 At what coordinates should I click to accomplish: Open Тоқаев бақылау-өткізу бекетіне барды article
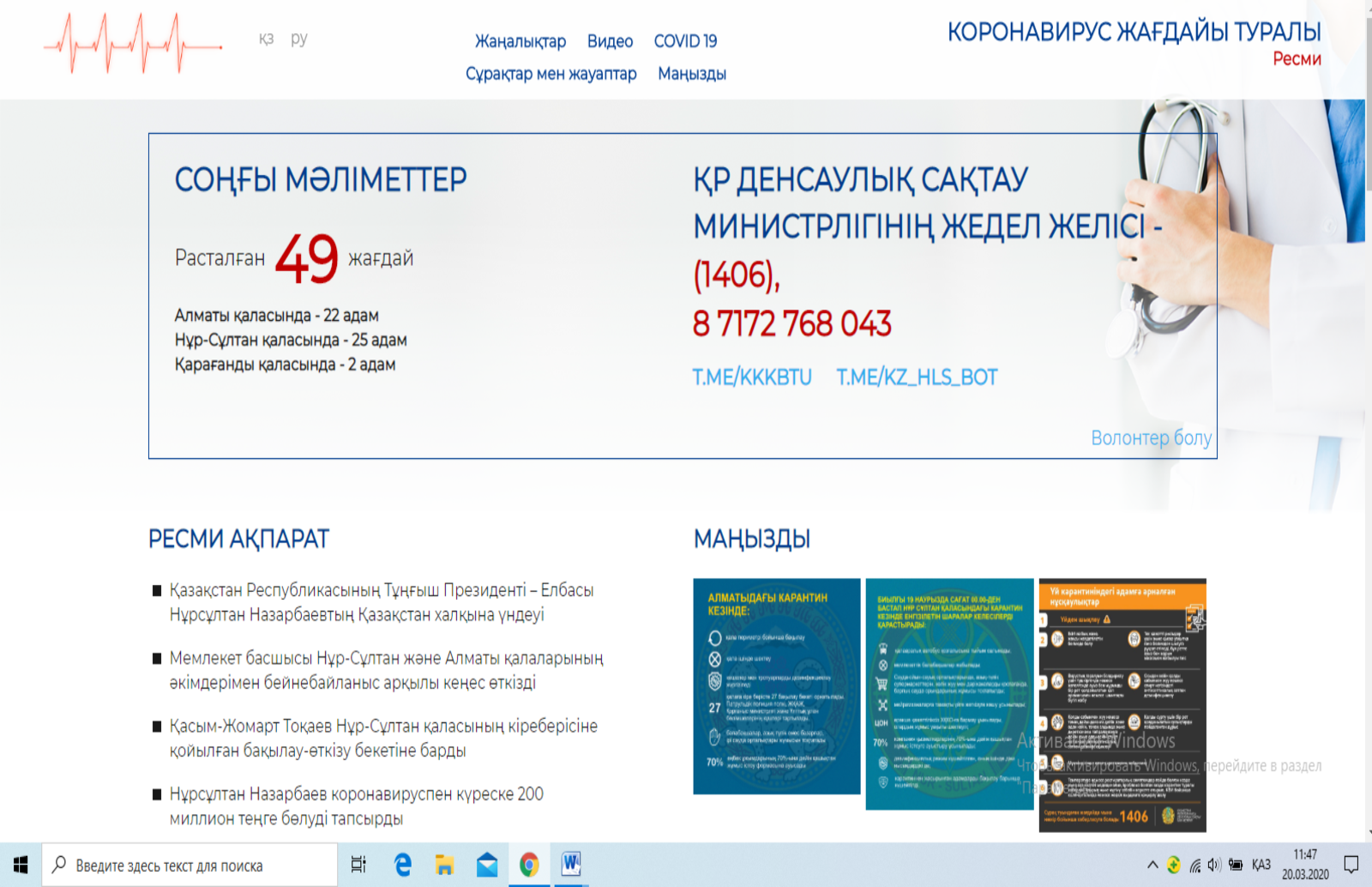[x=383, y=738]
